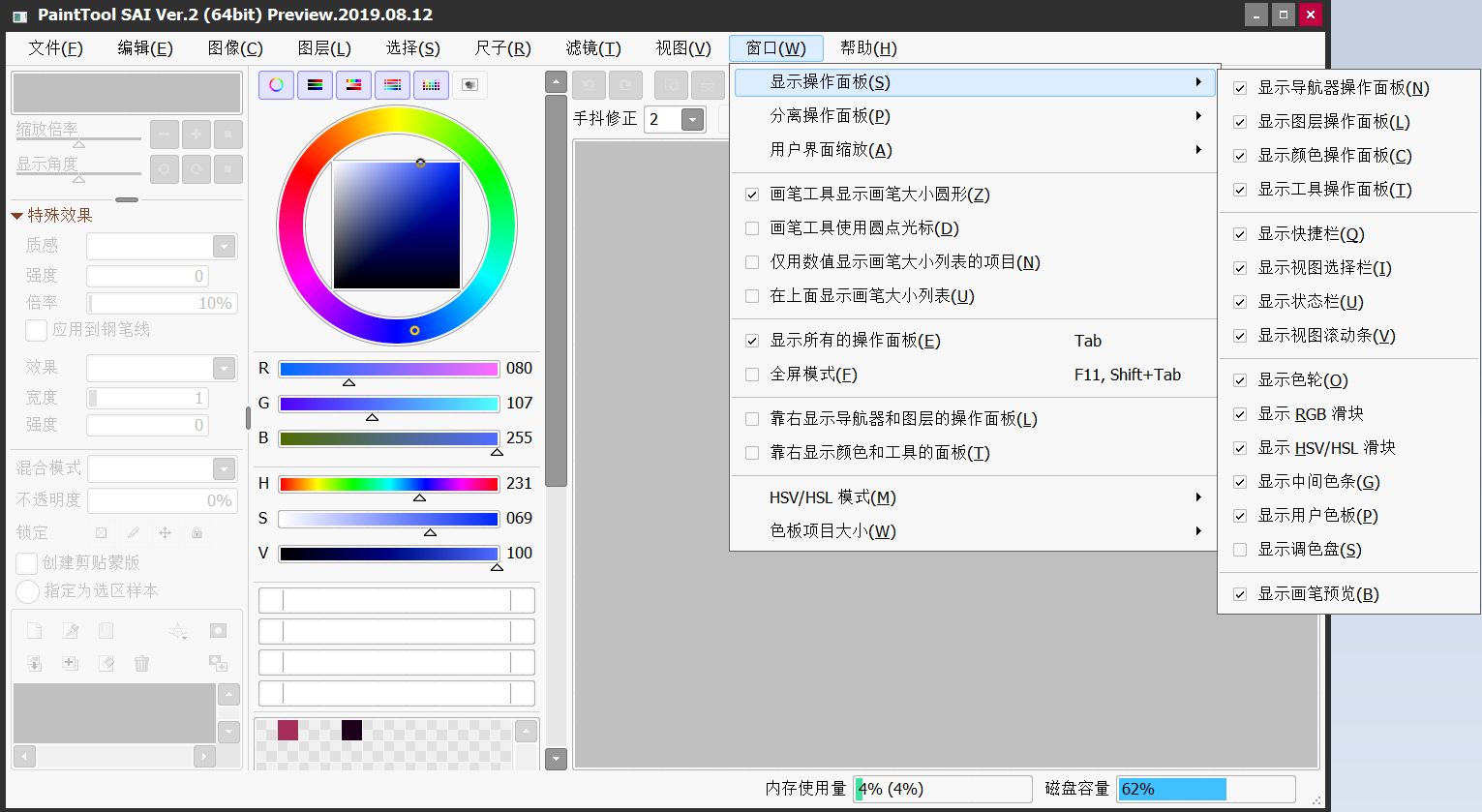Open the 视图(V) menu
The width and height of the screenshot is (1482, 812).
coord(683,48)
